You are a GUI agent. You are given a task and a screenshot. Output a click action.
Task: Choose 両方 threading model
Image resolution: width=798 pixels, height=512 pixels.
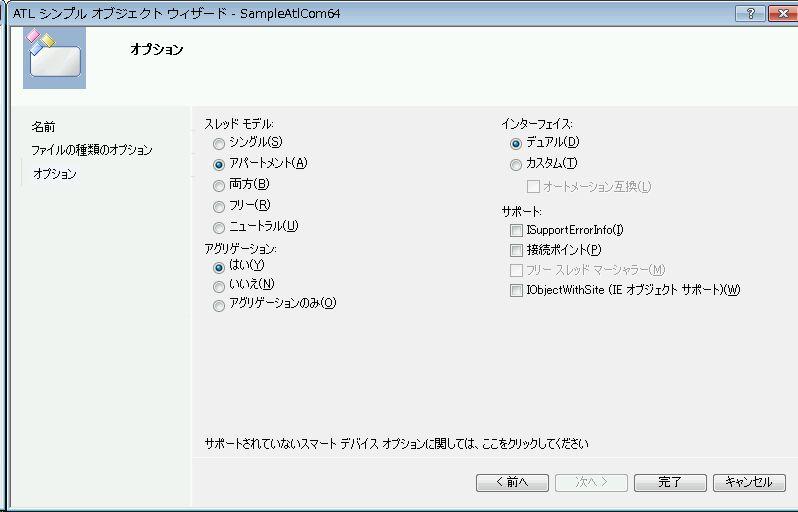[x=219, y=185]
